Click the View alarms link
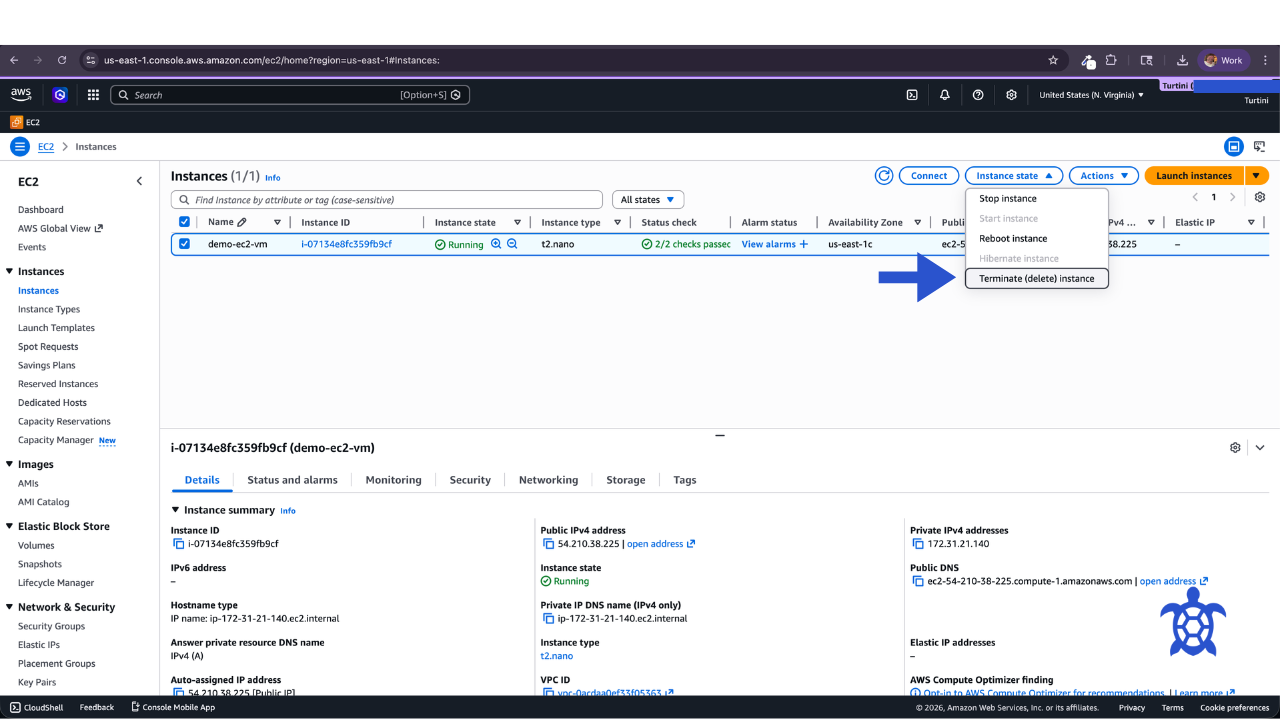Screen dimensions: 1280x720 click(x=768, y=244)
